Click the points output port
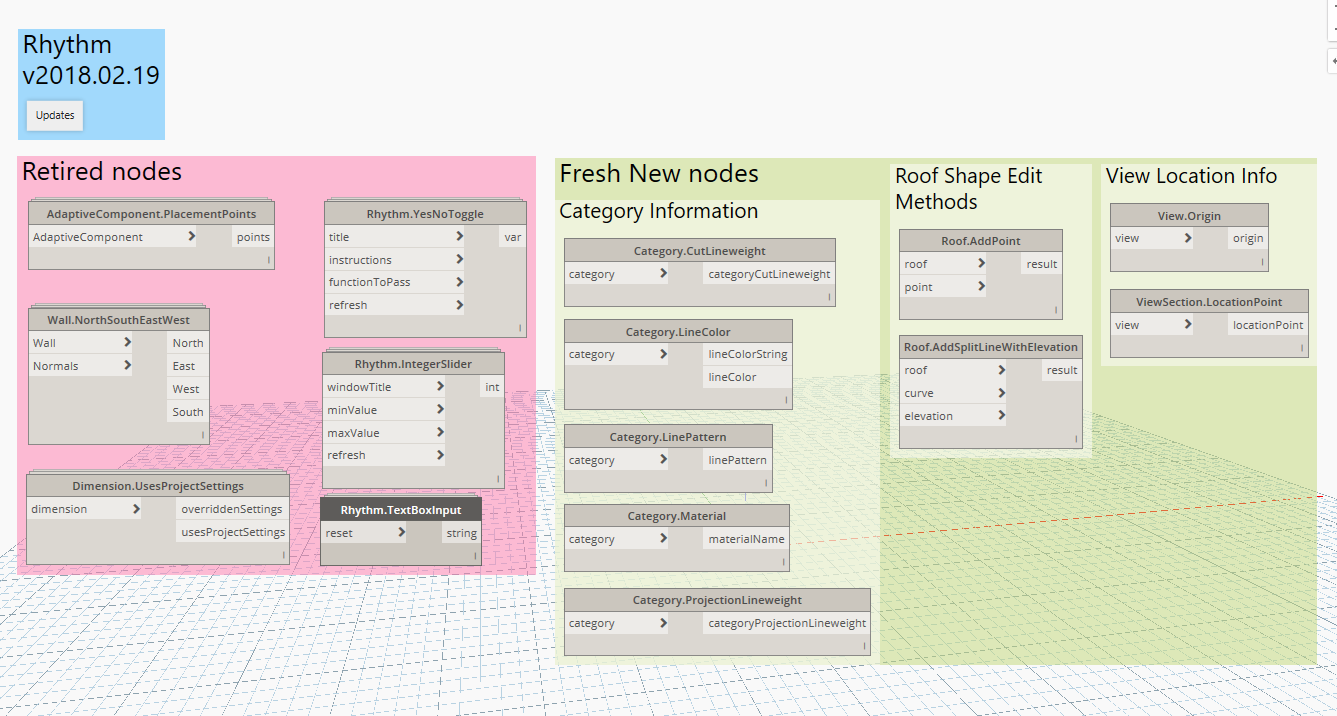 pyautogui.click(x=253, y=237)
